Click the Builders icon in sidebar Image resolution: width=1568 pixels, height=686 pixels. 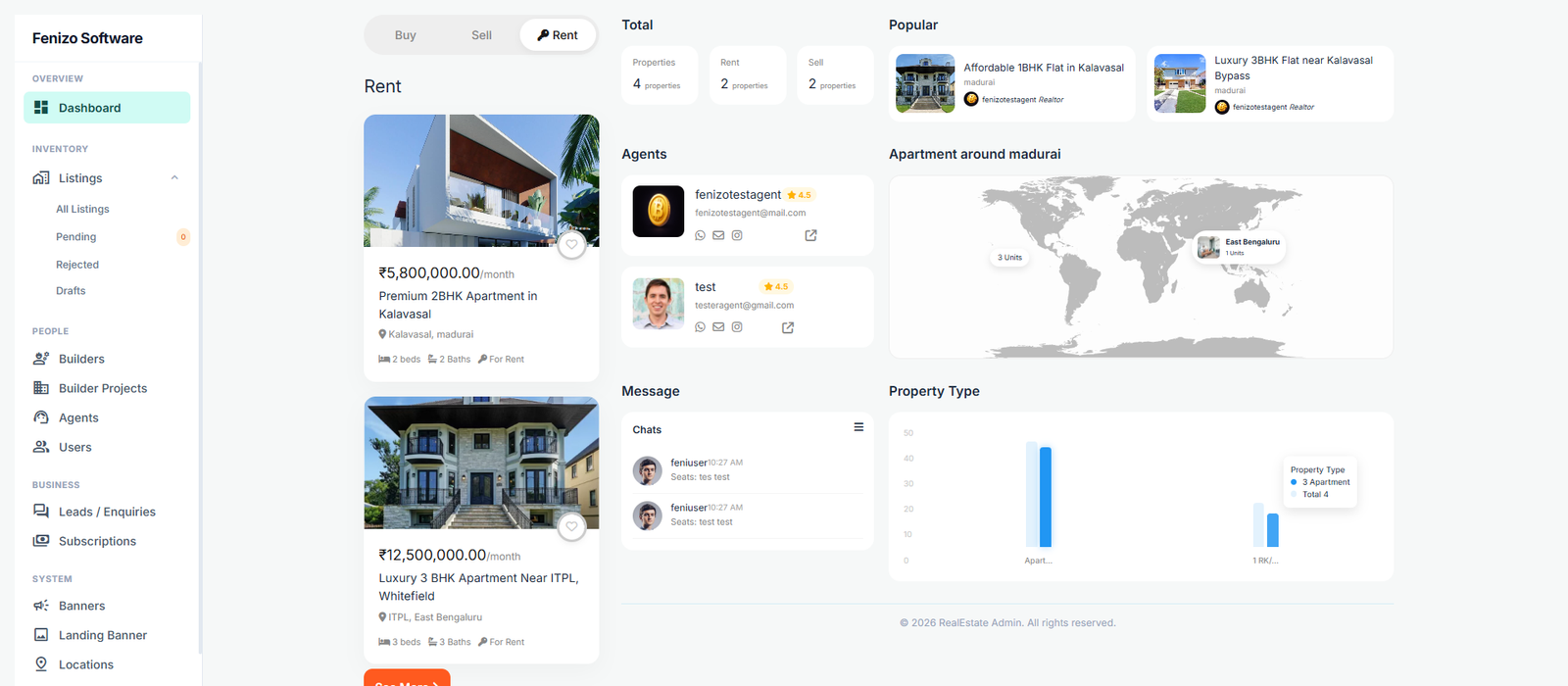click(41, 359)
